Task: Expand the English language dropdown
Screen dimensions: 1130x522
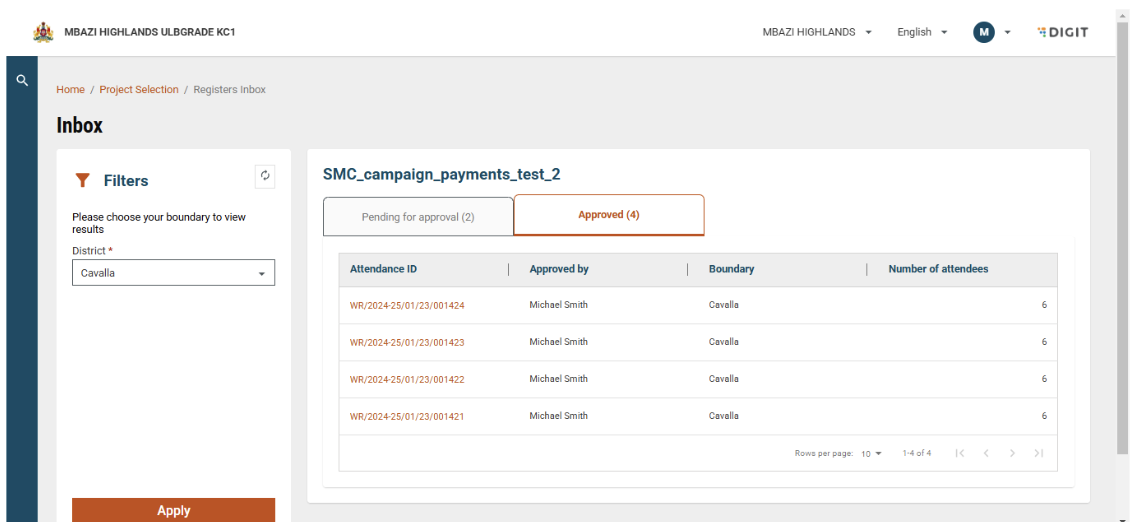Action: [x=922, y=32]
